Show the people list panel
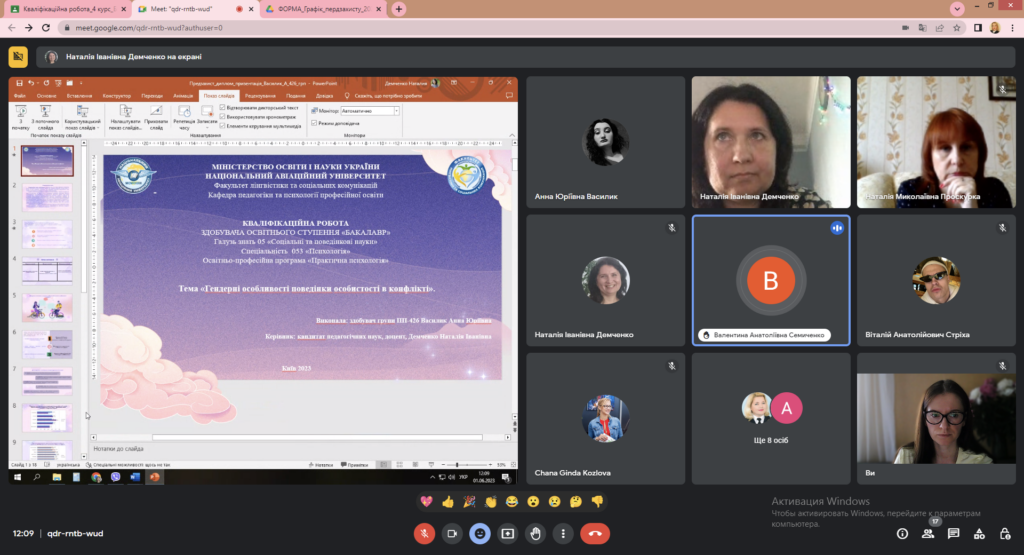Screen dimensions: 1024x555 [x=929, y=534]
